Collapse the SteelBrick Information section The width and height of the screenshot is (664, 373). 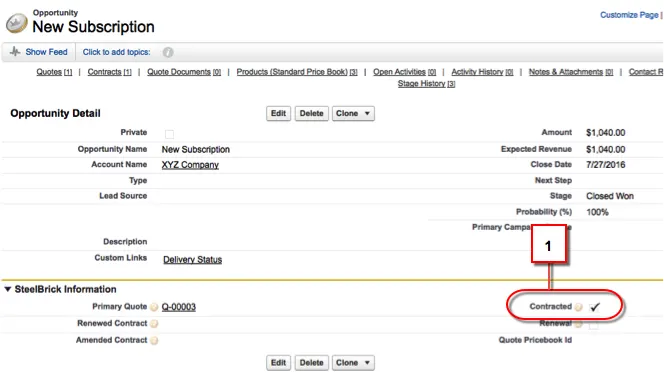(x=8, y=289)
